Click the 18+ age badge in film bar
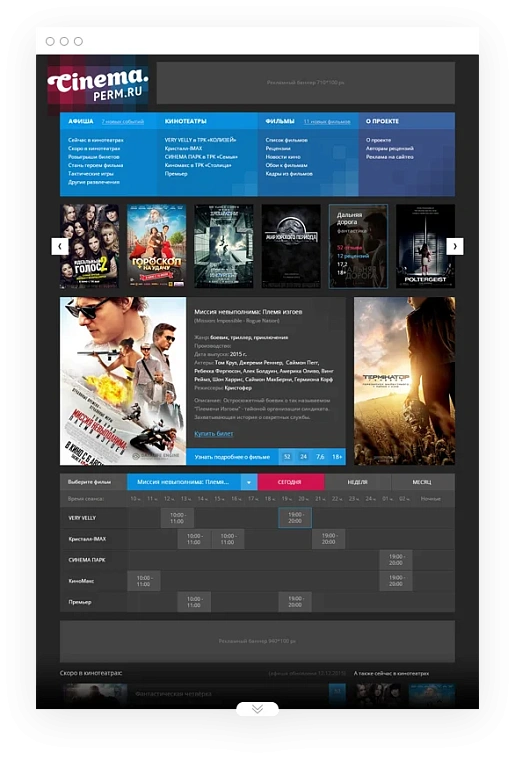515x760 pixels. [337, 457]
